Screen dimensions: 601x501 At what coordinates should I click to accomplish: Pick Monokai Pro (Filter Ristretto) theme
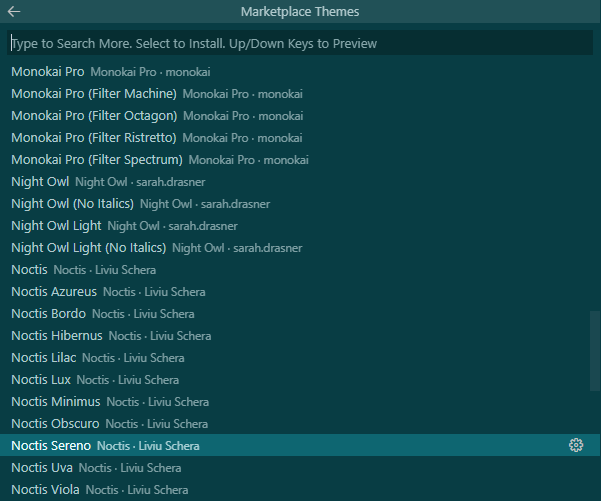(94, 138)
